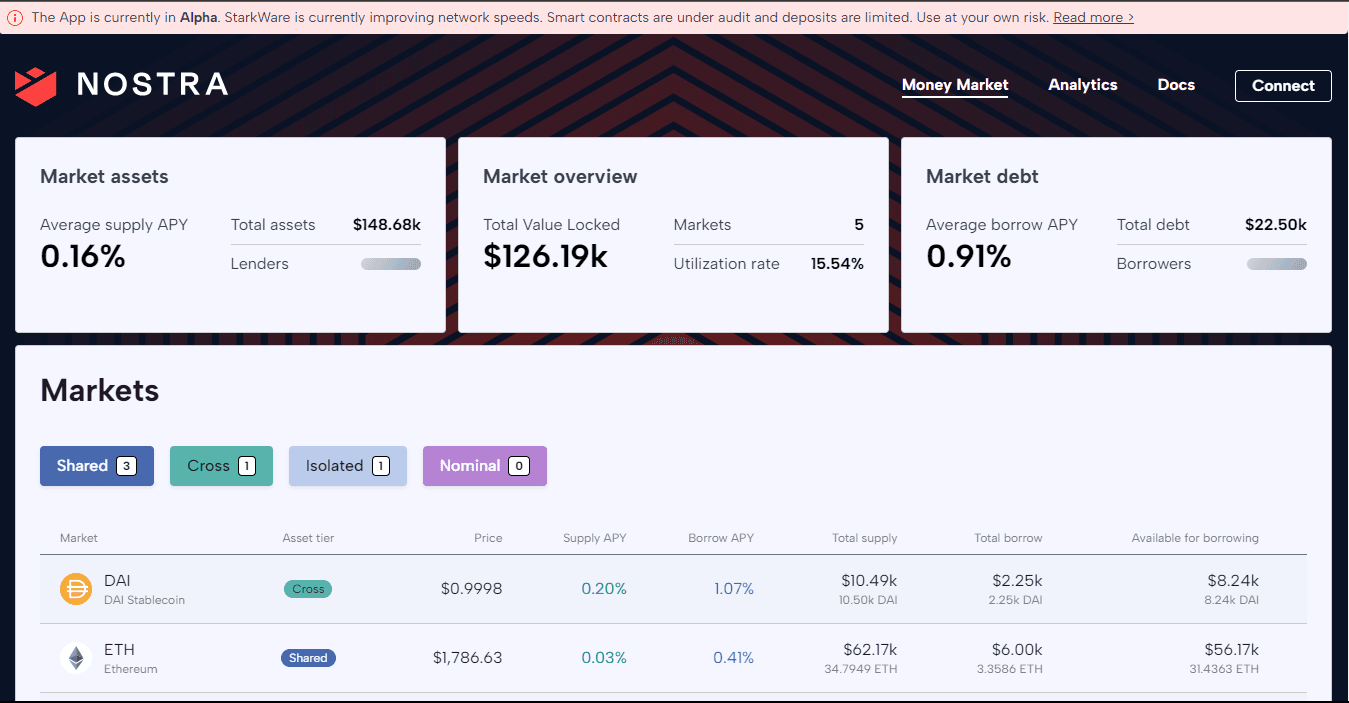Open the Docs page
Screen dimensions: 1349x703
click(x=1176, y=85)
